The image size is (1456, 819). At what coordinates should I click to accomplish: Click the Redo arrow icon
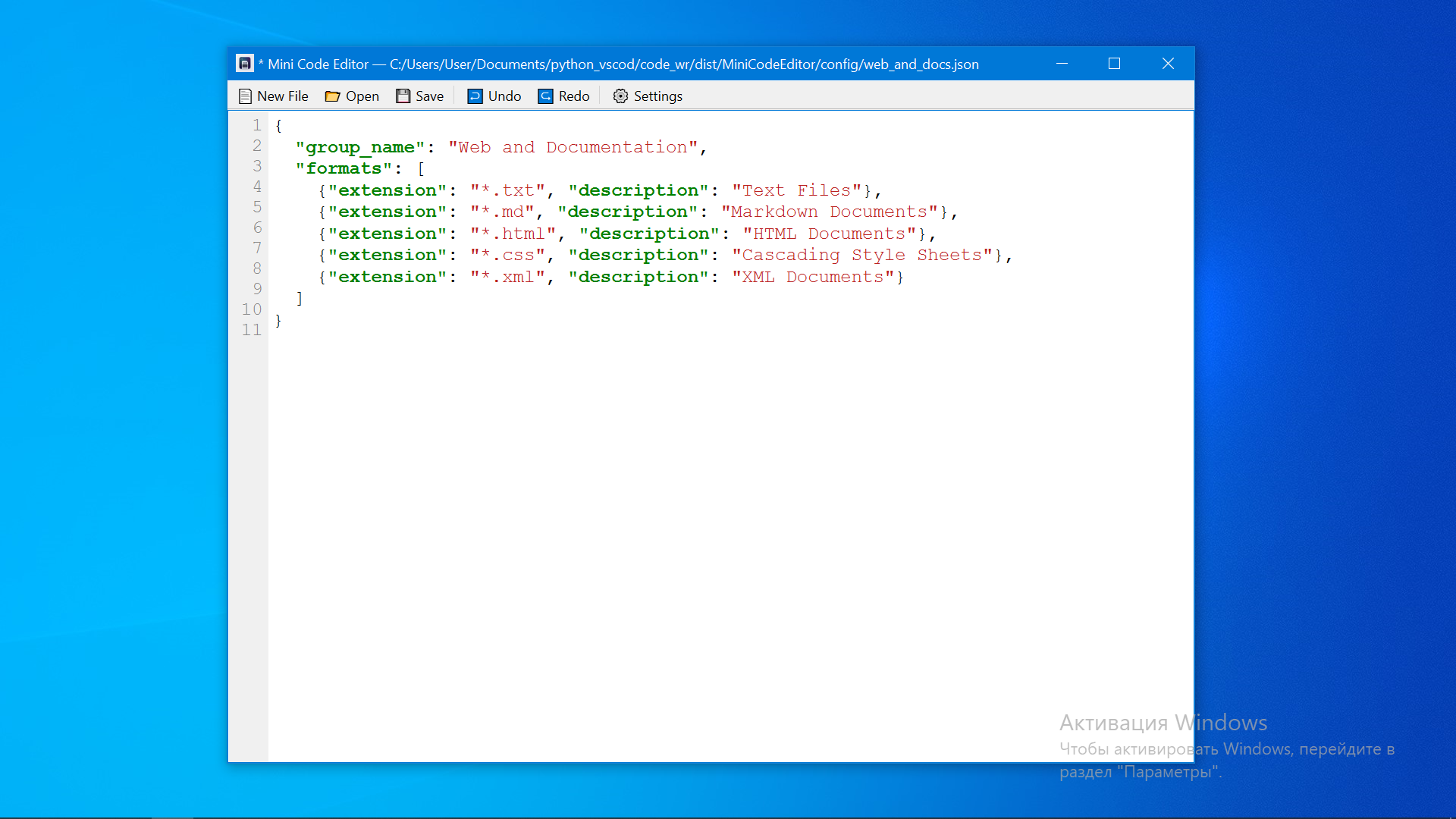(x=545, y=96)
